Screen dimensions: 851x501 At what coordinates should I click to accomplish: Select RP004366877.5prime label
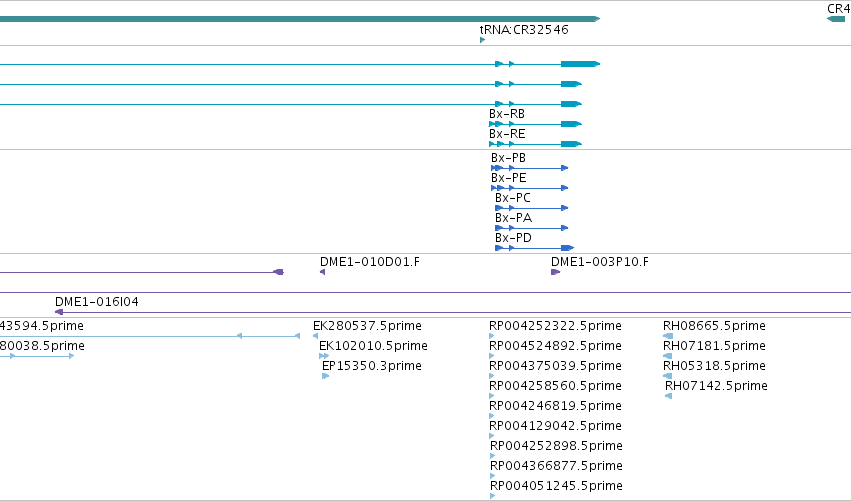[x=556, y=466]
